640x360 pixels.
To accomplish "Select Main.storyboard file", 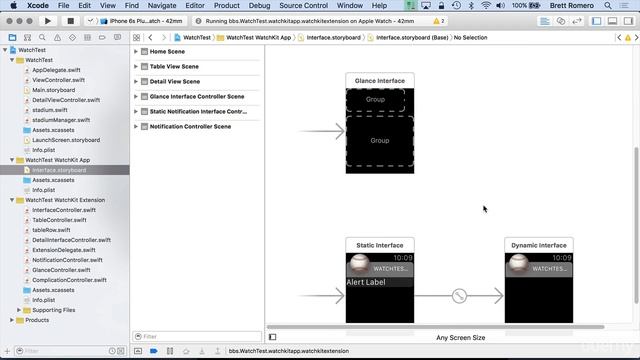I will point(53,90).
